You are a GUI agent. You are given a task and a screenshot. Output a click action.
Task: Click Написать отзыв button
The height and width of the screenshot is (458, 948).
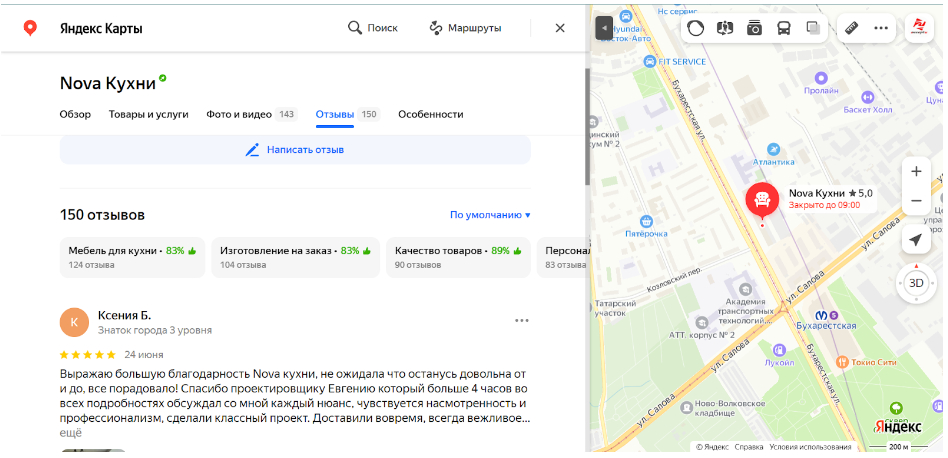pyautogui.click(x=295, y=150)
